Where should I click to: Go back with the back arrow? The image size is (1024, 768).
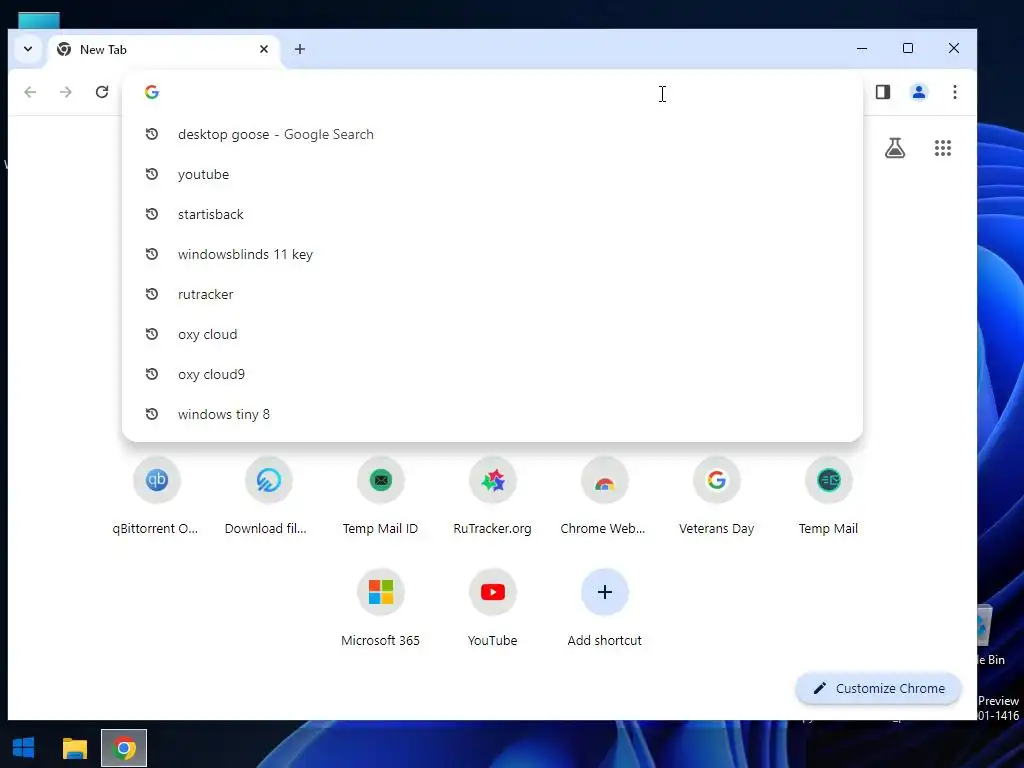click(30, 92)
